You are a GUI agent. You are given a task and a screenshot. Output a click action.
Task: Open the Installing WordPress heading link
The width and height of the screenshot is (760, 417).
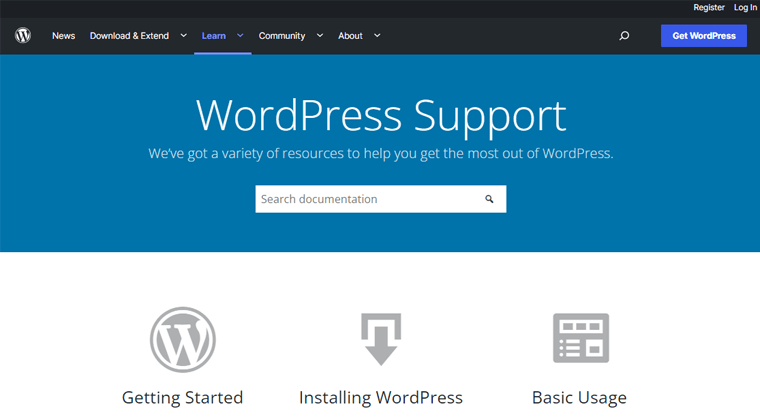tap(381, 397)
